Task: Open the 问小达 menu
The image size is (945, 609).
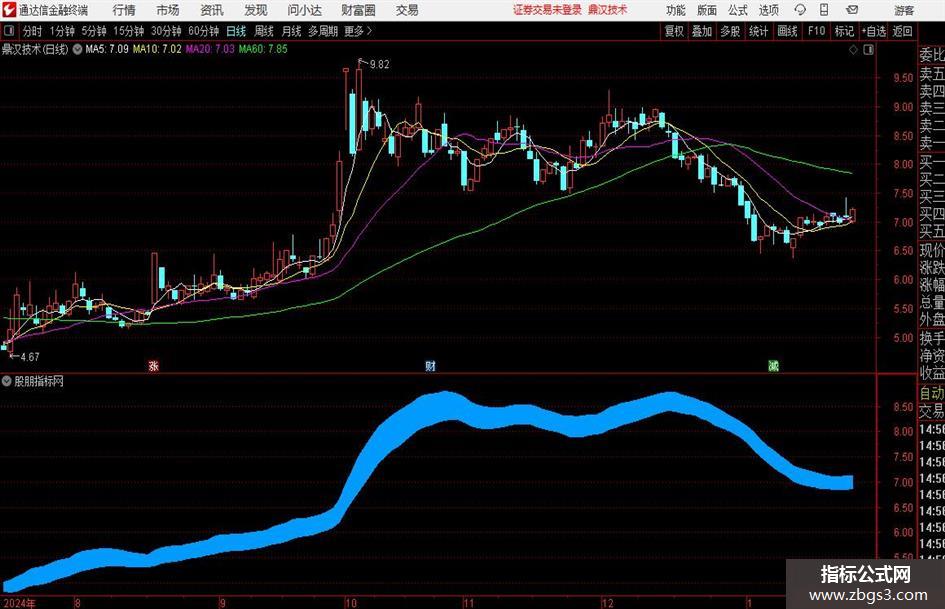Action: click(x=304, y=10)
